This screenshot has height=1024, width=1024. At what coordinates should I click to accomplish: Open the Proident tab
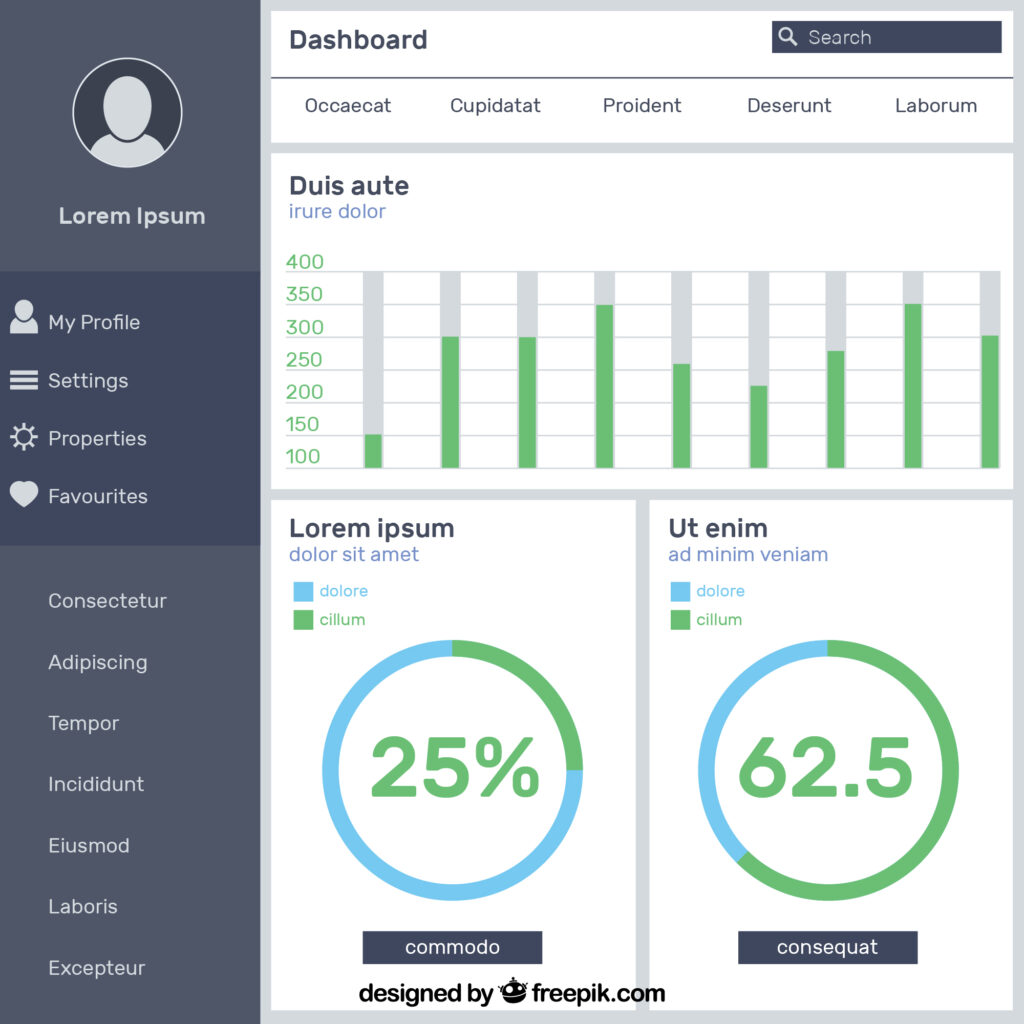[641, 106]
